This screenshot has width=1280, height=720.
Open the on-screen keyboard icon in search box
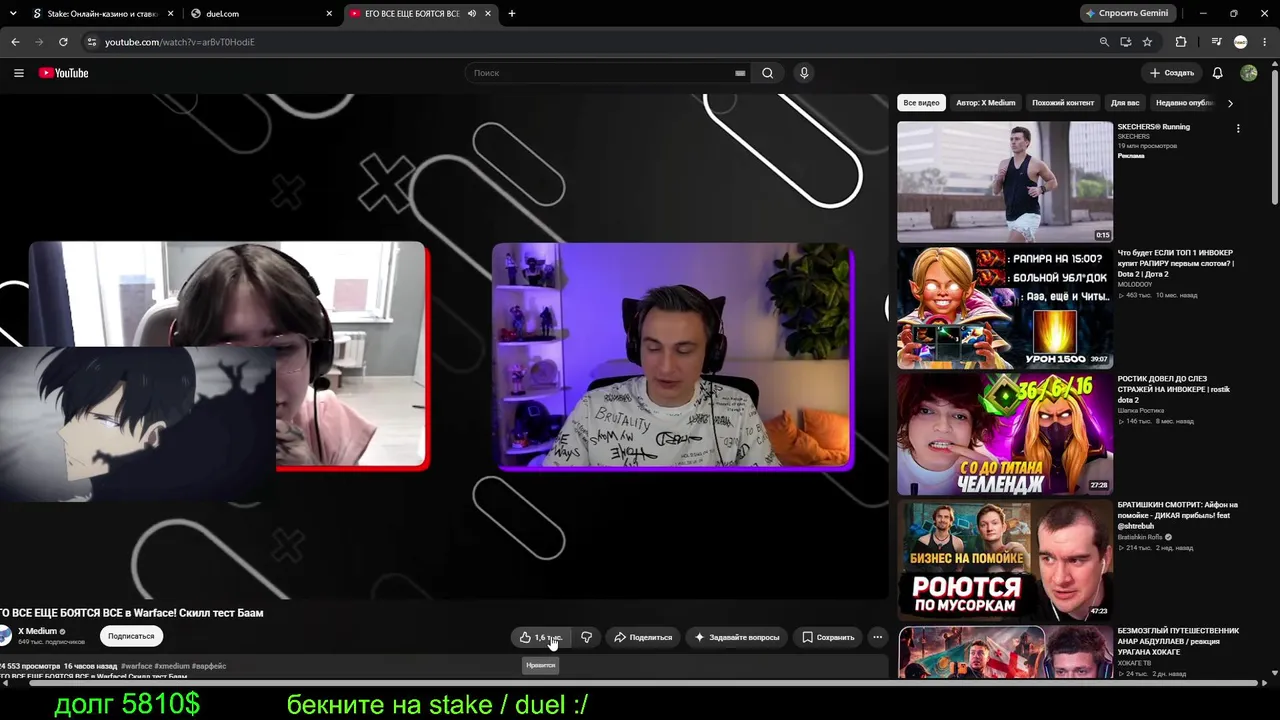coord(740,73)
